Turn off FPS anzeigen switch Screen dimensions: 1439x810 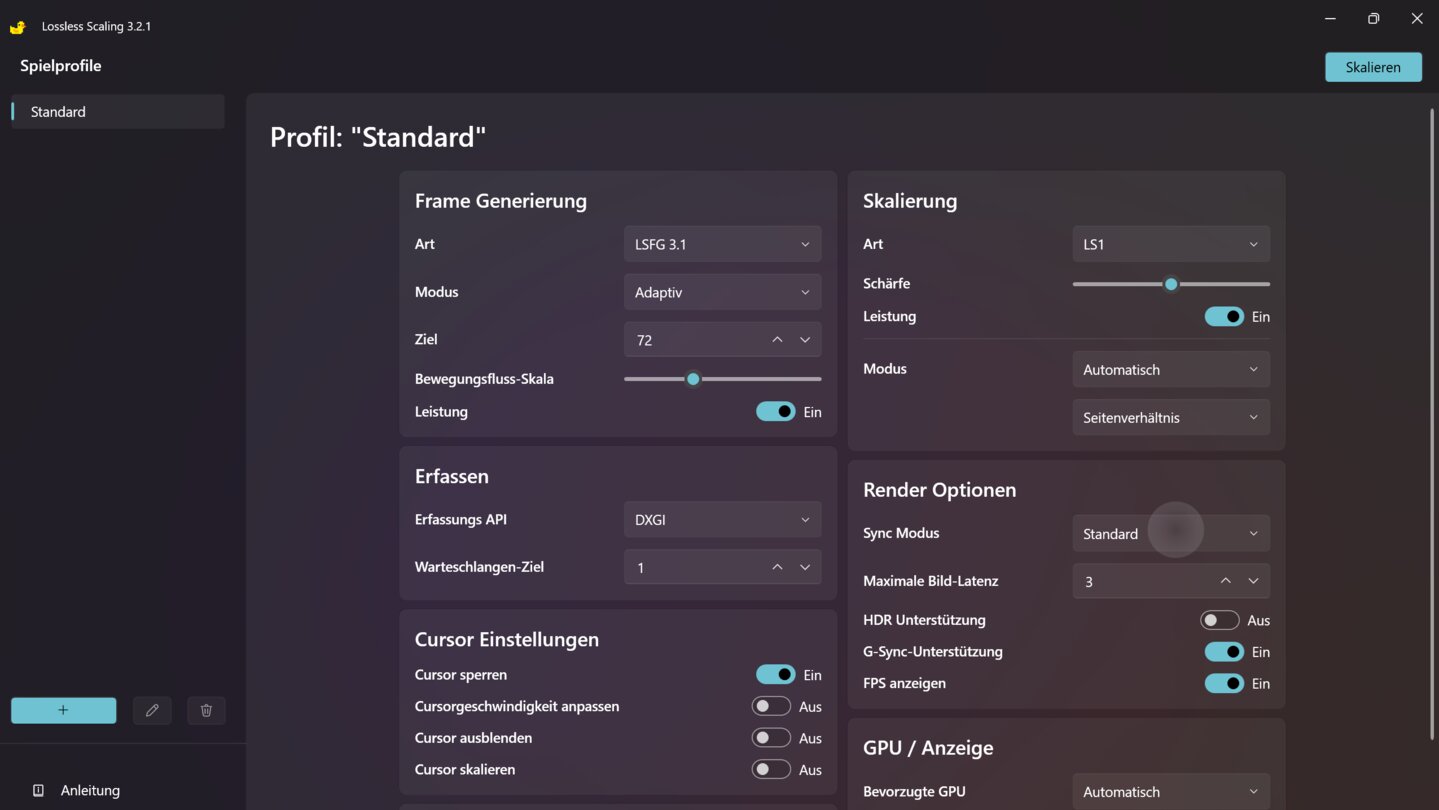[x=1223, y=684]
